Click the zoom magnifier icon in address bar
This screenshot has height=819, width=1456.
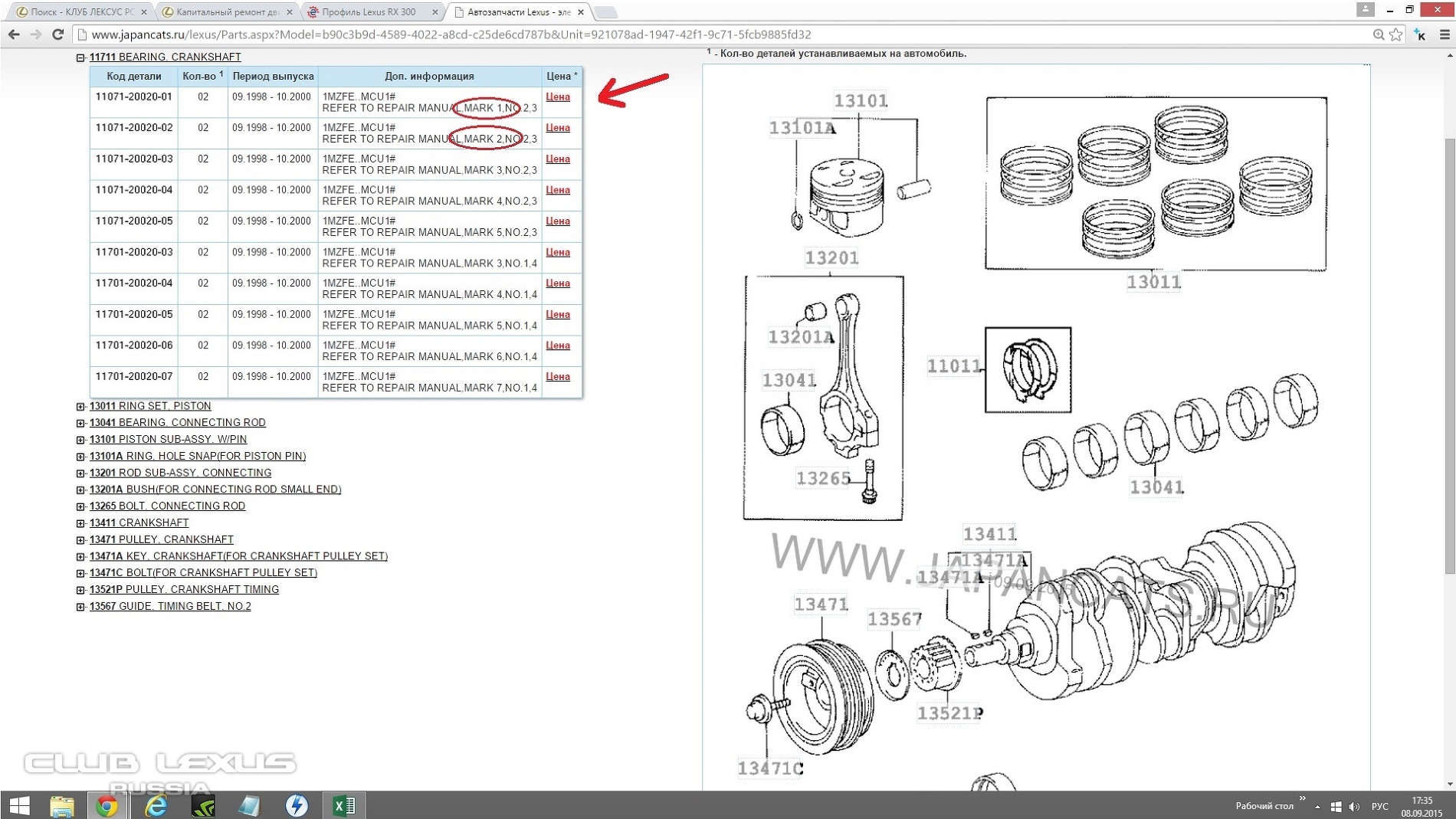1379,34
